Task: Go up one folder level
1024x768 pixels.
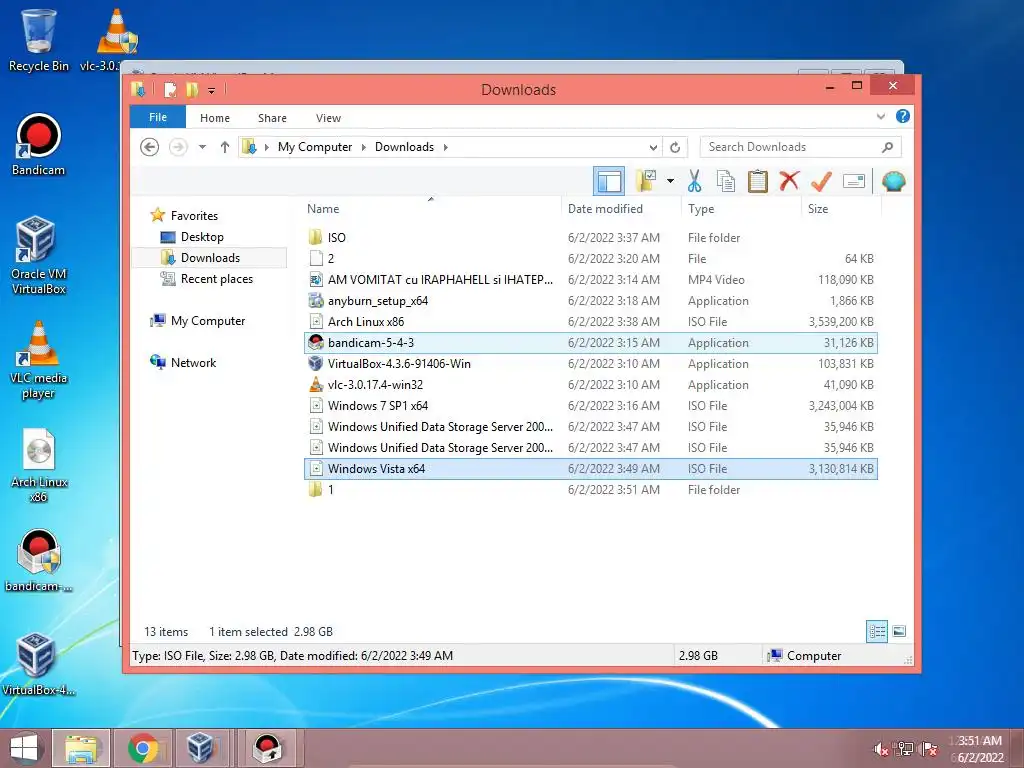Action: point(225,147)
